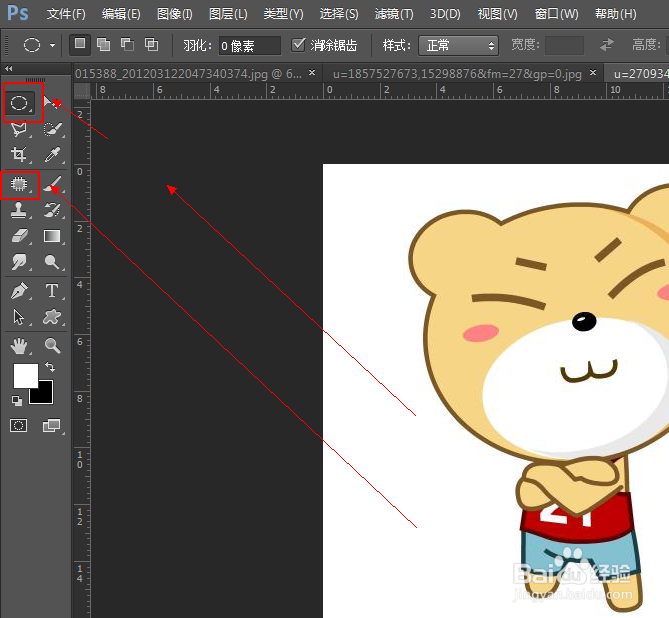Close the u=1857527673 document tab

coord(593,73)
